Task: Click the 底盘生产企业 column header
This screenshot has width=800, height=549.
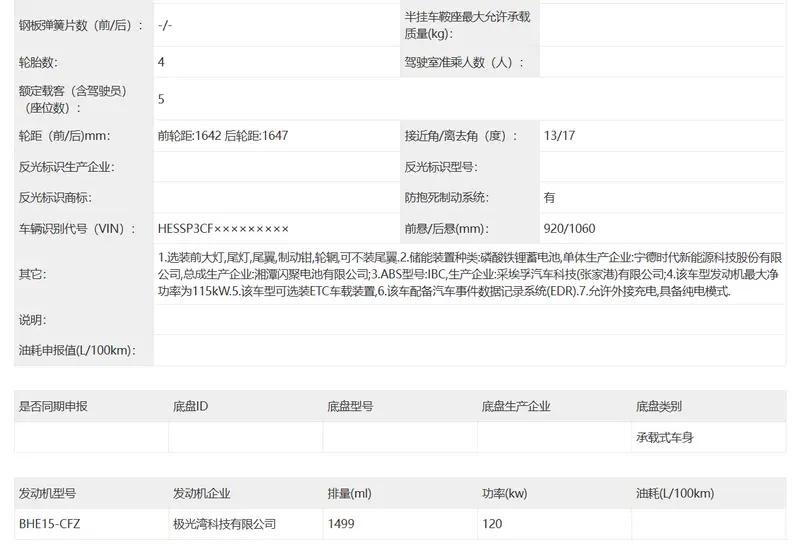Action: coord(516,406)
